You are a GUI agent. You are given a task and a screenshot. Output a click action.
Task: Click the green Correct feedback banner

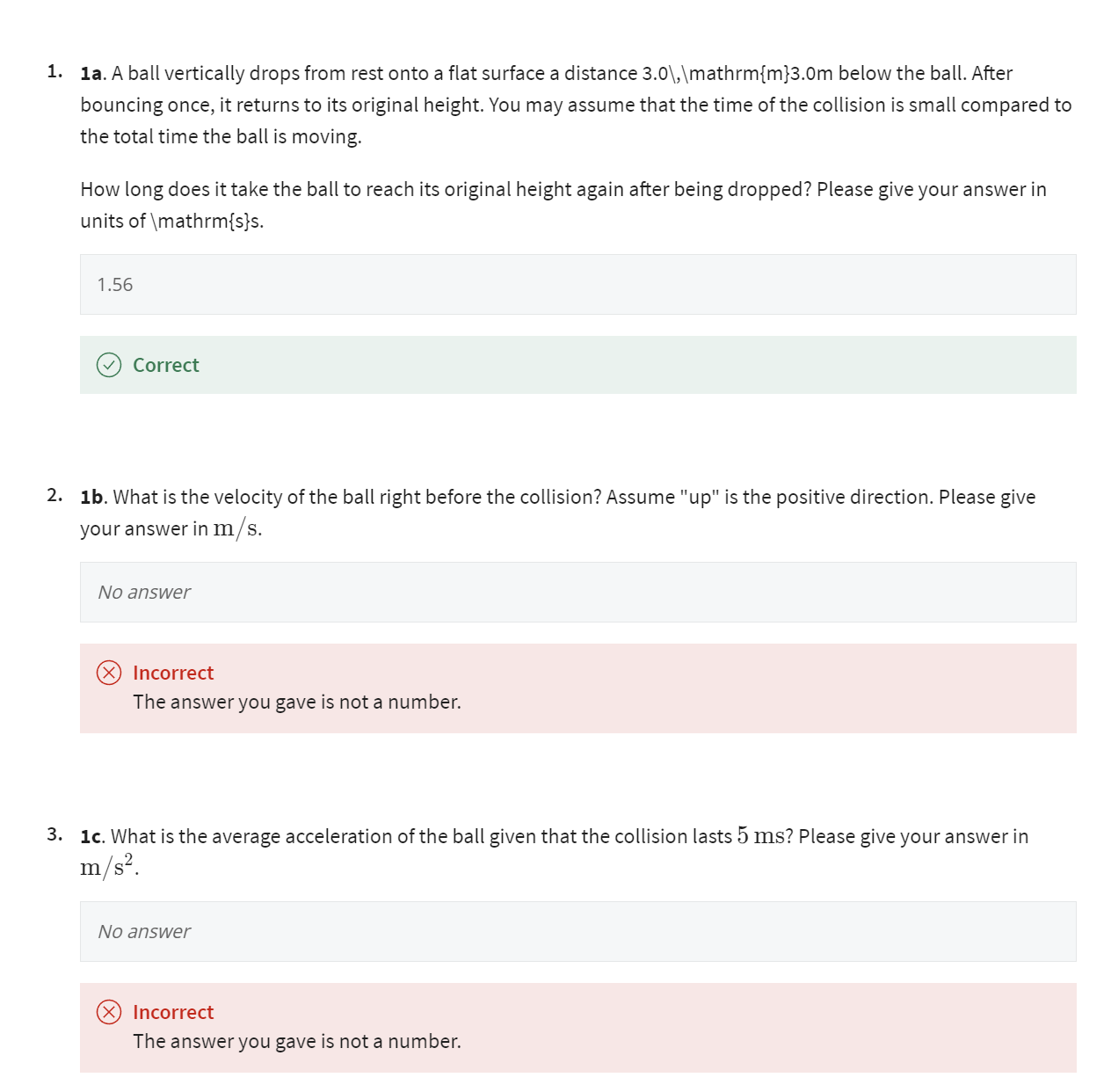pyautogui.click(x=578, y=365)
